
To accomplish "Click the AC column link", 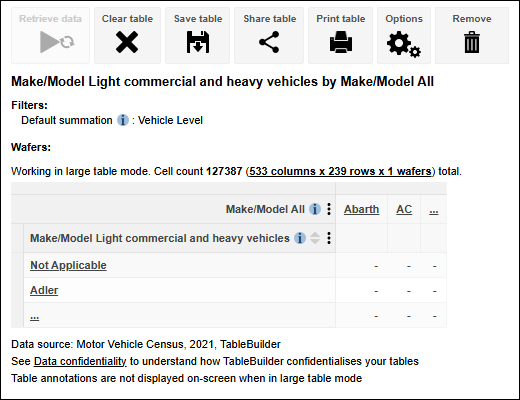I will pyautogui.click(x=404, y=209).
